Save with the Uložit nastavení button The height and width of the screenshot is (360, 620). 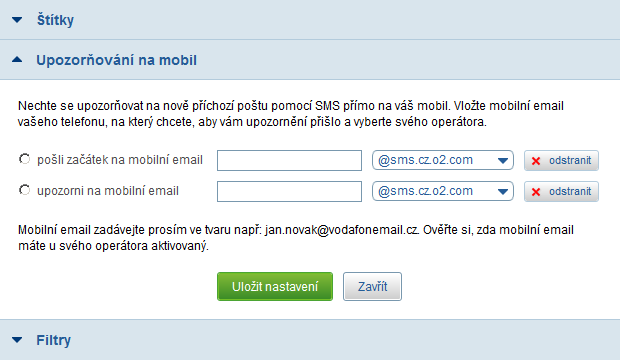(275, 286)
